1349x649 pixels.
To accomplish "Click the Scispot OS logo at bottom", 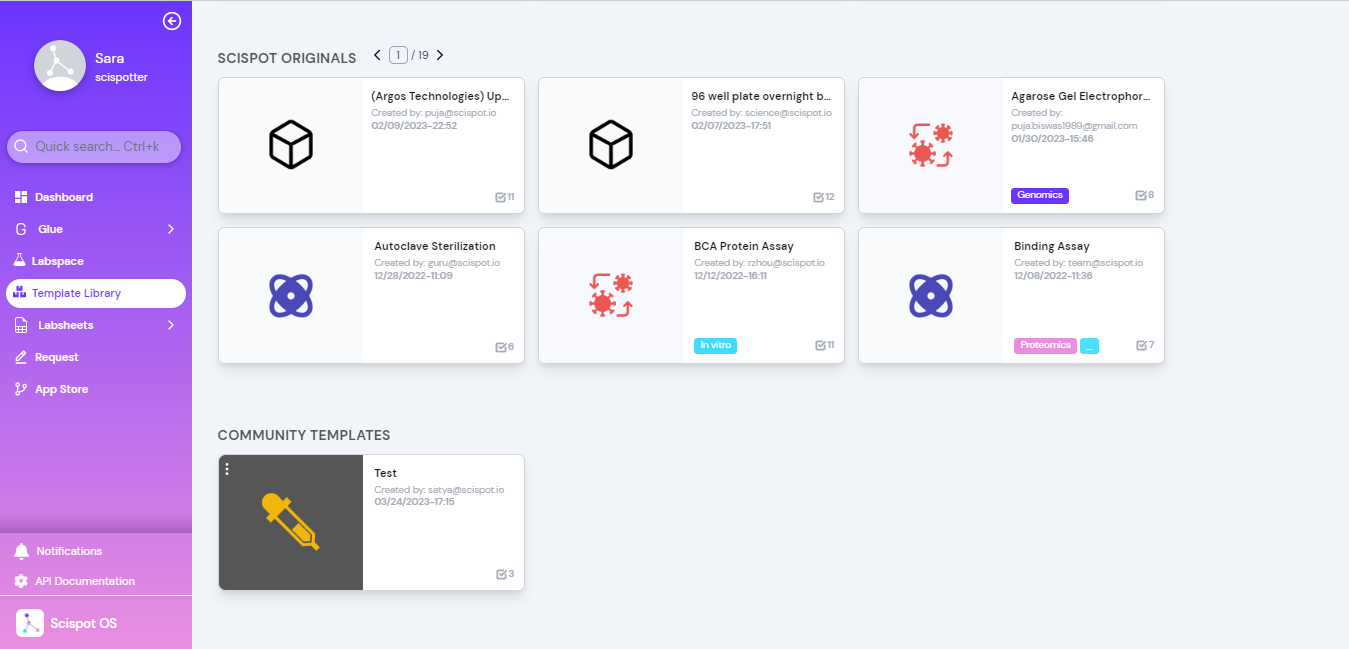I will [x=30, y=622].
